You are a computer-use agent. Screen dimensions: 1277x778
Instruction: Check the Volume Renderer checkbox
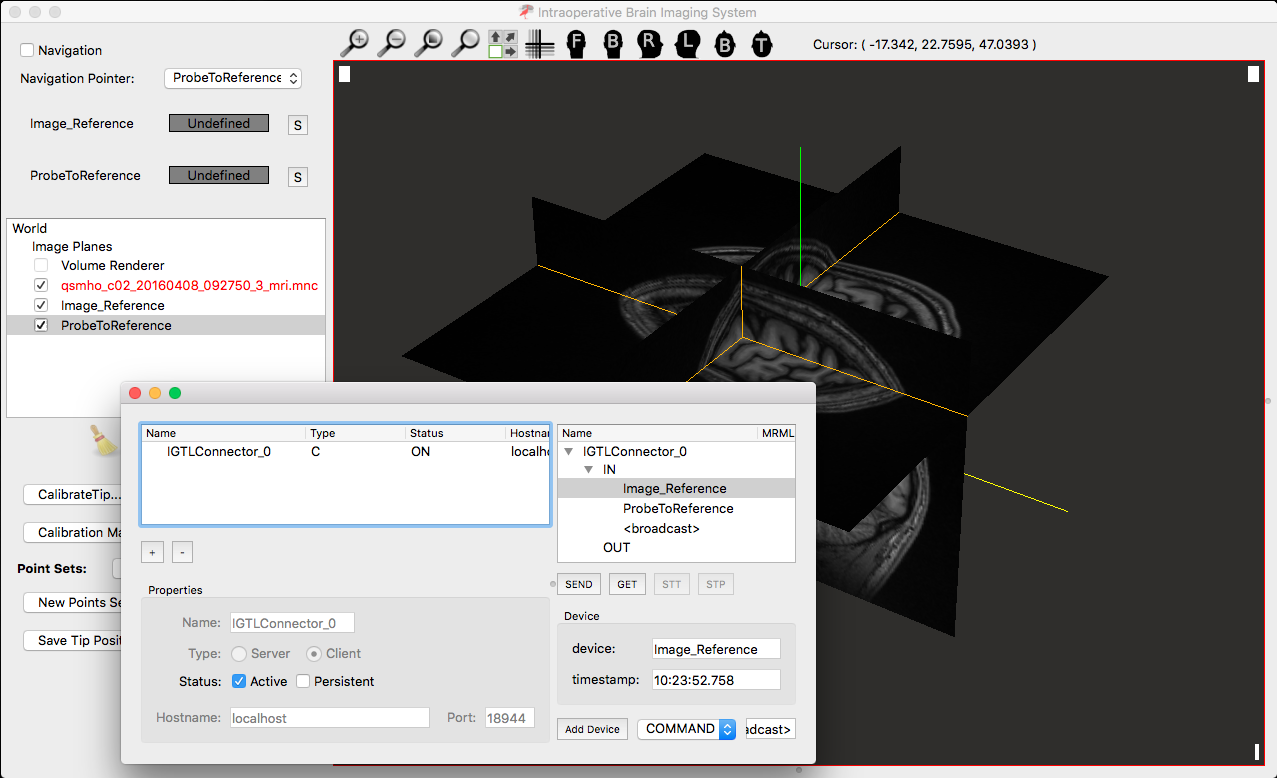[x=41, y=266]
